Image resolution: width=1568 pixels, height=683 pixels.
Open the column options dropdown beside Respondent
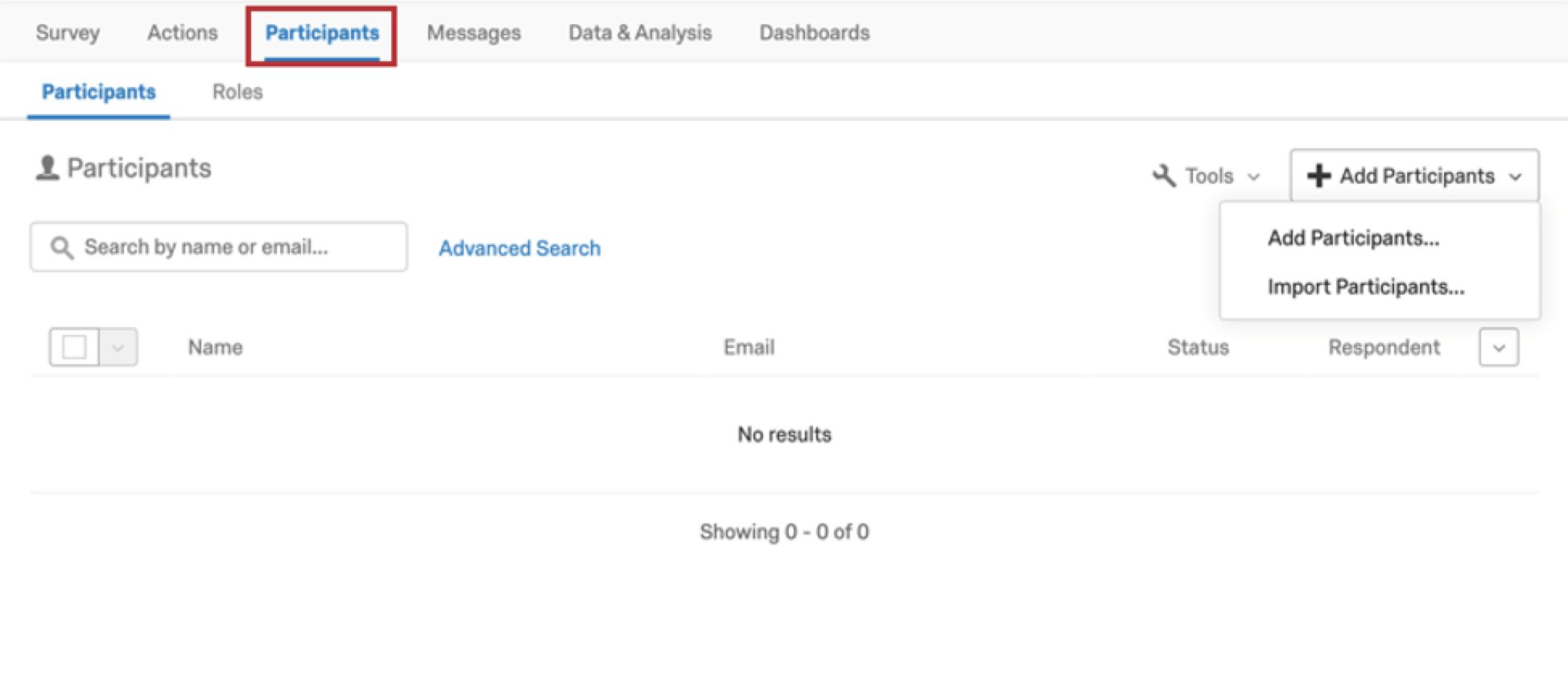1498,347
